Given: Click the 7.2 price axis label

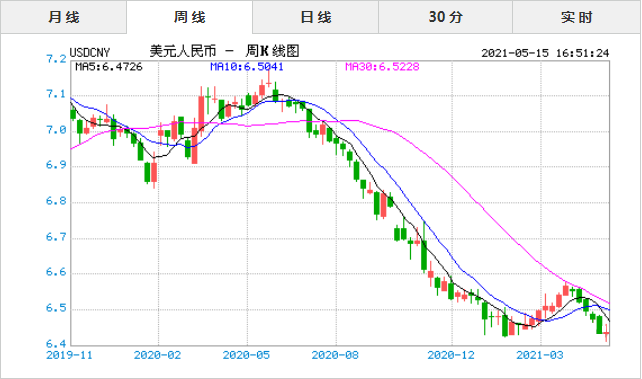Looking at the screenshot, I should coord(57,59).
